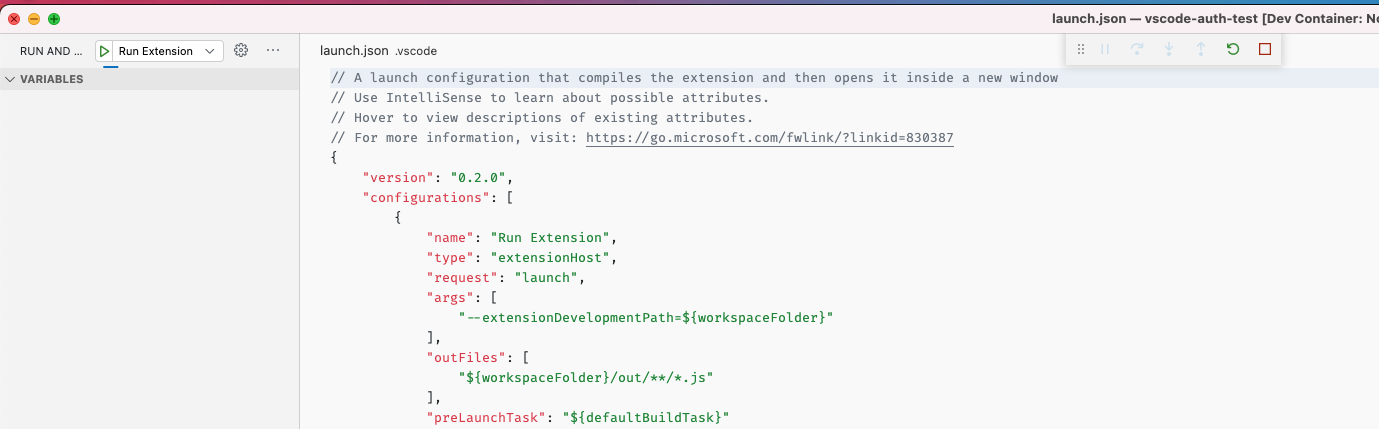Click the comment about Hover descriptions

[542, 117]
